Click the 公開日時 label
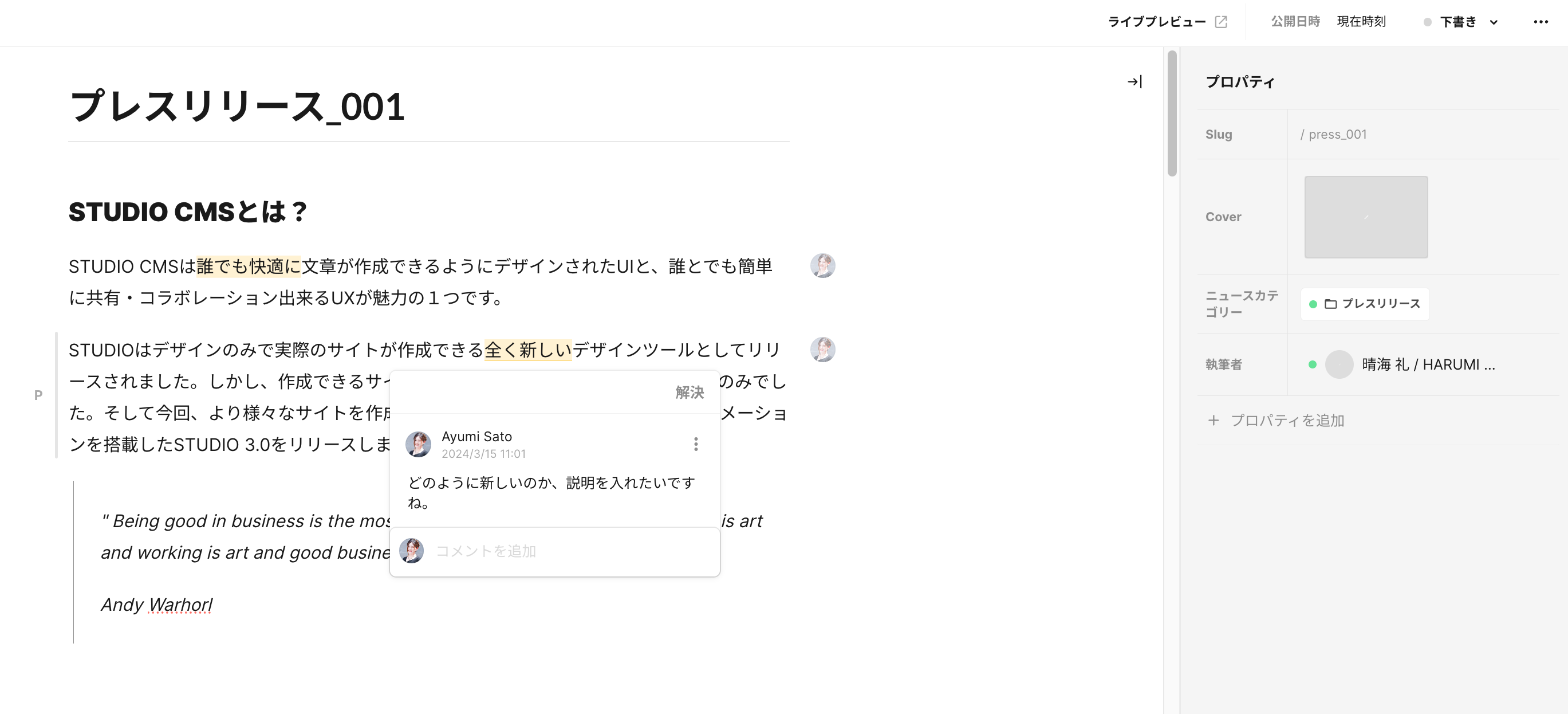Screen dimensions: 1568x714 tap(1295, 22)
